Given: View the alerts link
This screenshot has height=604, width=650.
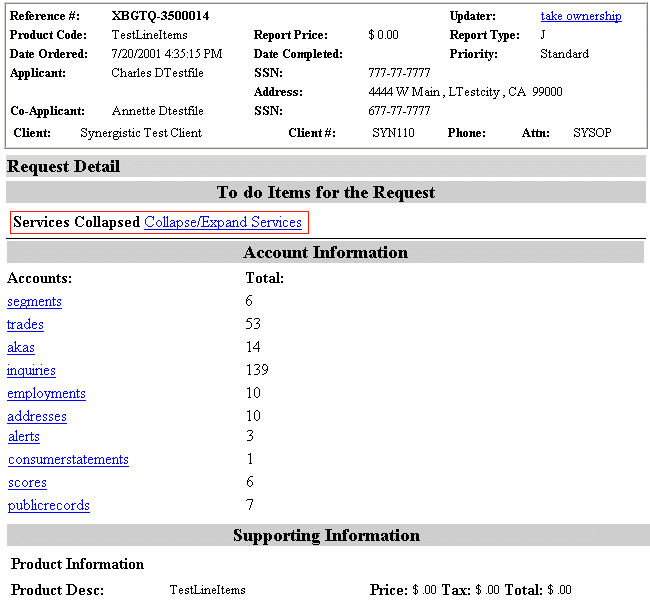Looking at the screenshot, I should pyautogui.click(x=24, y=436).
